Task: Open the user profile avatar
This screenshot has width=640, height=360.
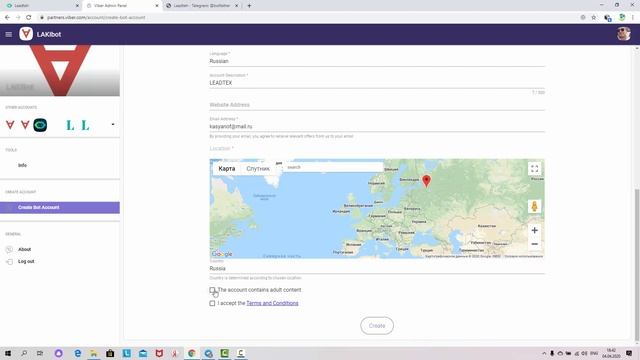Action: click(623, 34)
